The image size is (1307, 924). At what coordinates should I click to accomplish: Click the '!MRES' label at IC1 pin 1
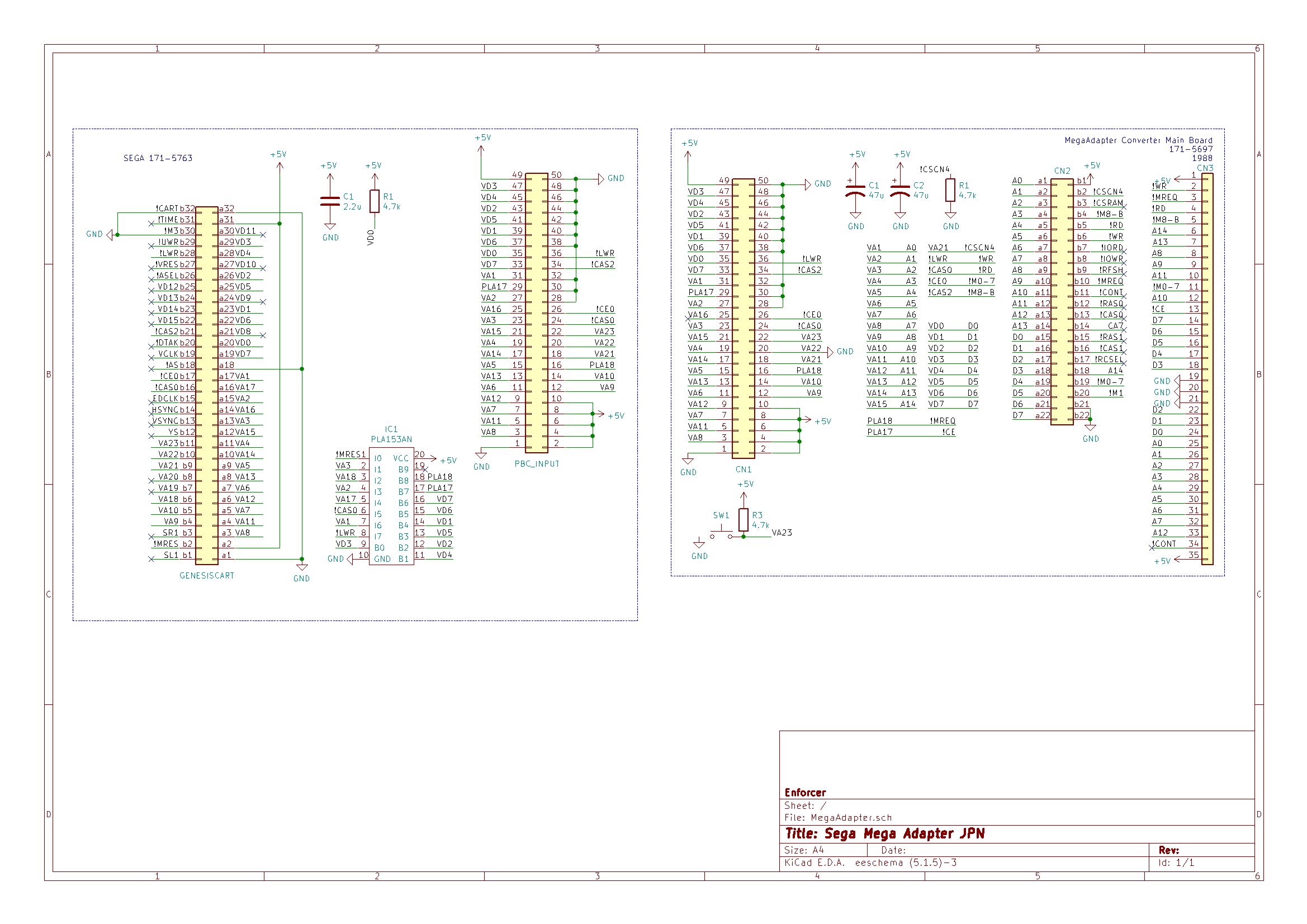(x=348, y=455)
